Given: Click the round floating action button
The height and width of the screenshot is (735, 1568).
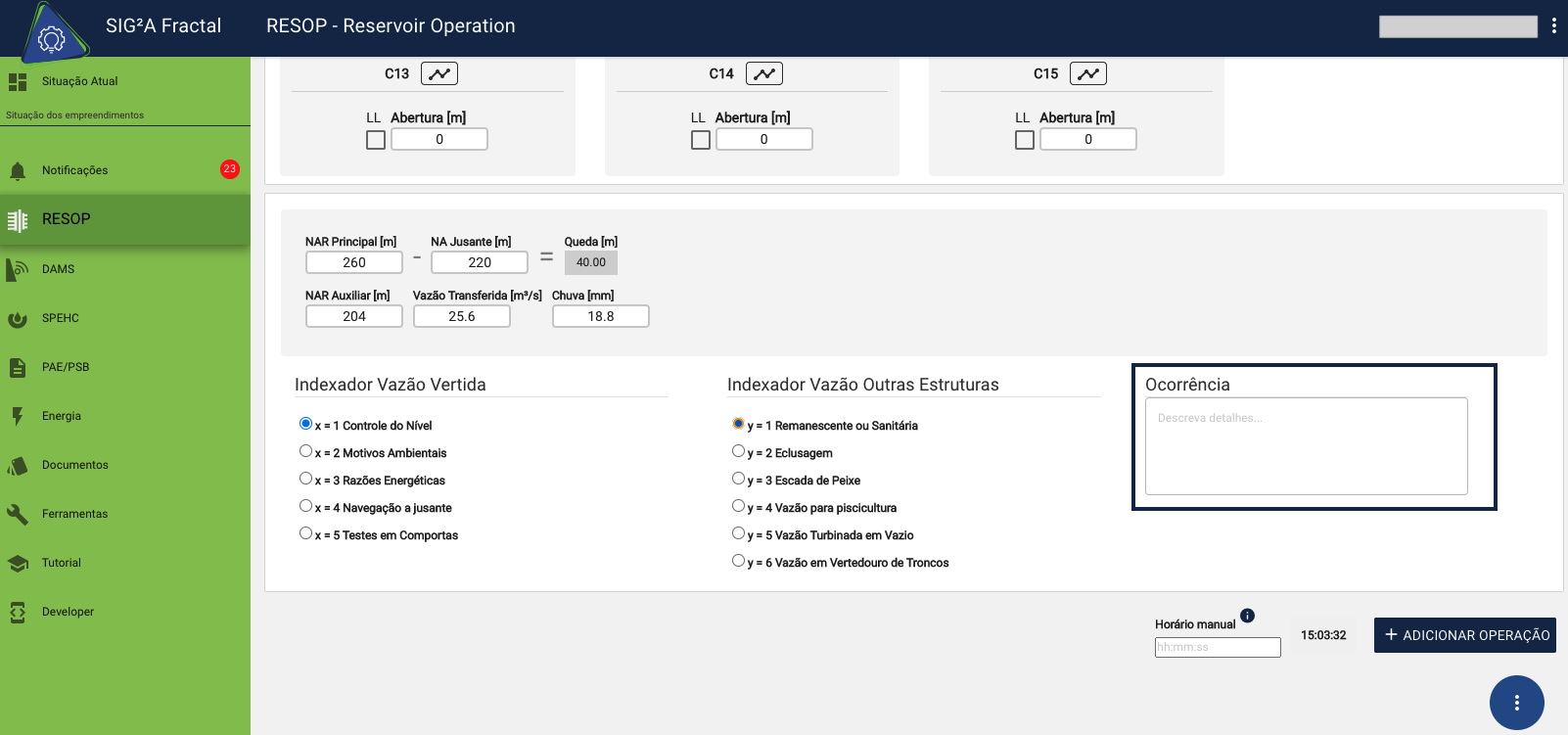Looking at the screenshot, I should [x=1516, y=702].
